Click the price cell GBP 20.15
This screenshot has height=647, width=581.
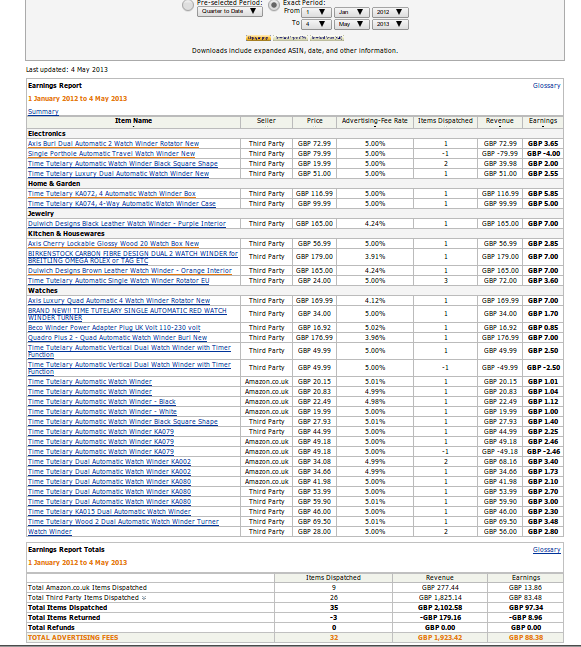(x=314, y=382)
